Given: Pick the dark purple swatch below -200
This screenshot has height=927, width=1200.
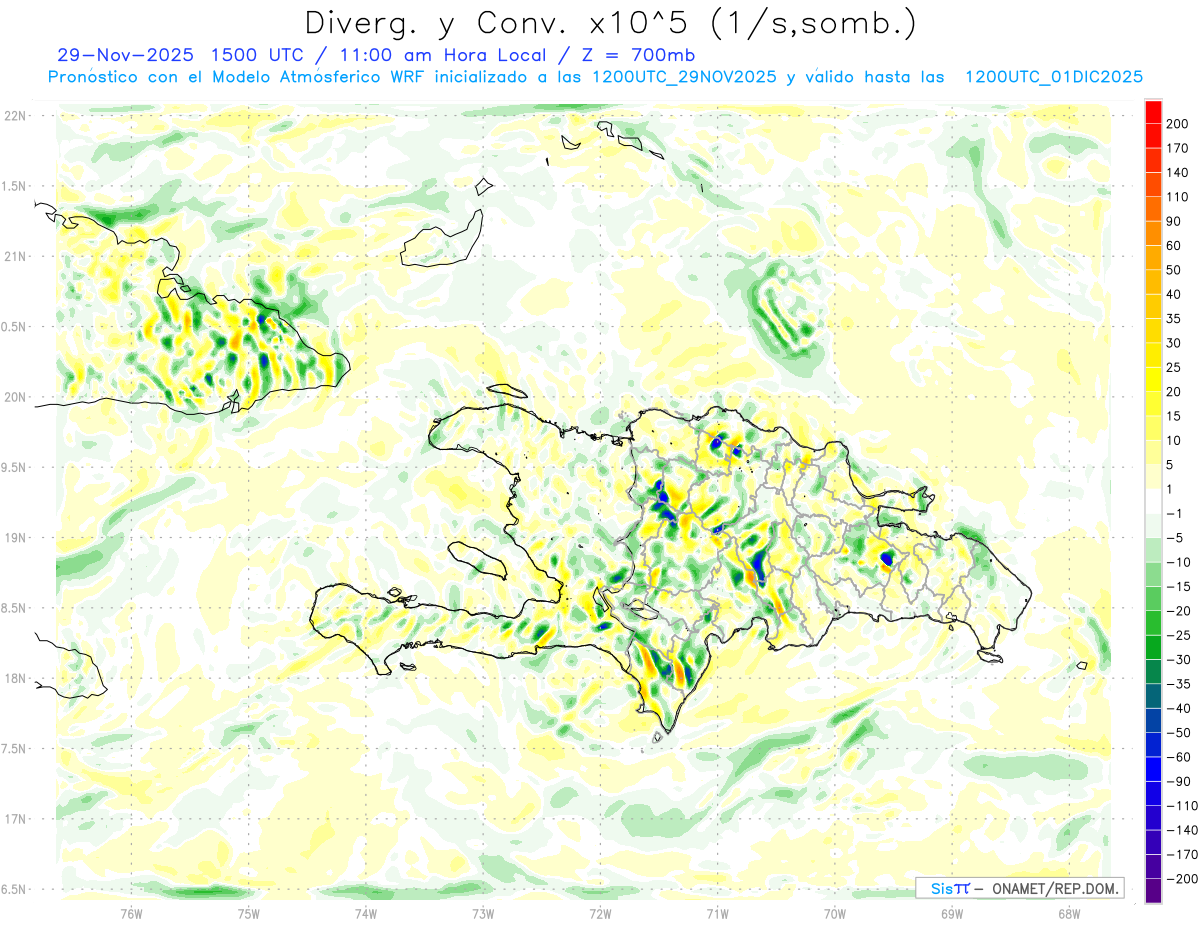Looking at the screenshot, I should pos(1153,891).
